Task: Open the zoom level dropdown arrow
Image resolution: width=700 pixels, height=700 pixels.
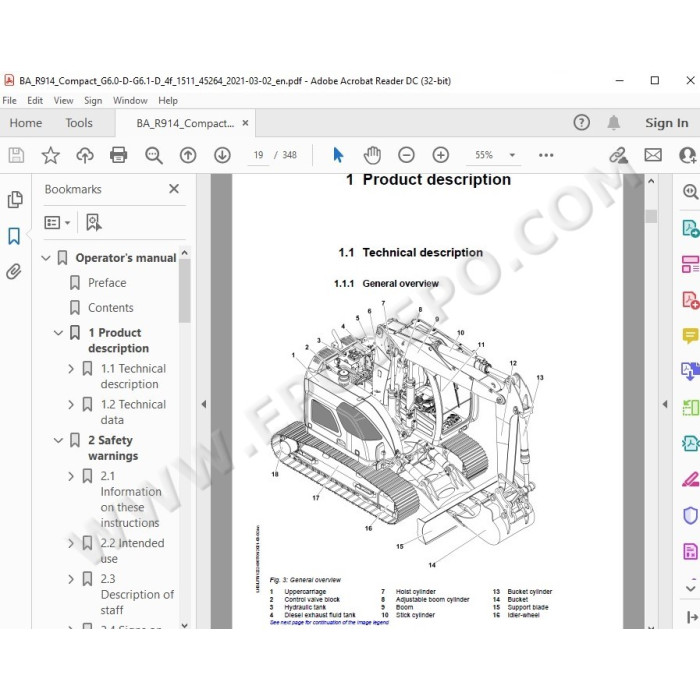Action: tap(512, 155)
